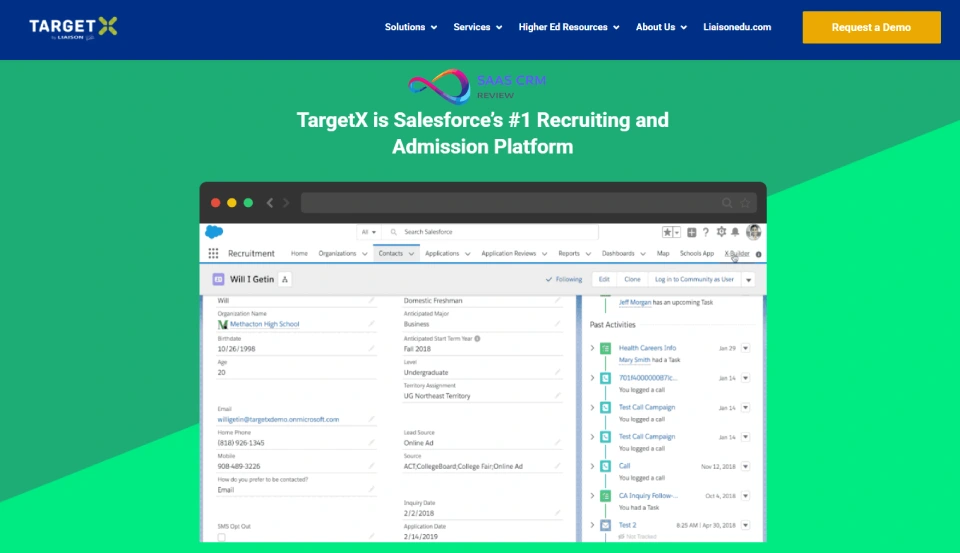Viewport: 960px width, 553px height.
Task: Toggle the Following button on contact
Action: point(564,280)
